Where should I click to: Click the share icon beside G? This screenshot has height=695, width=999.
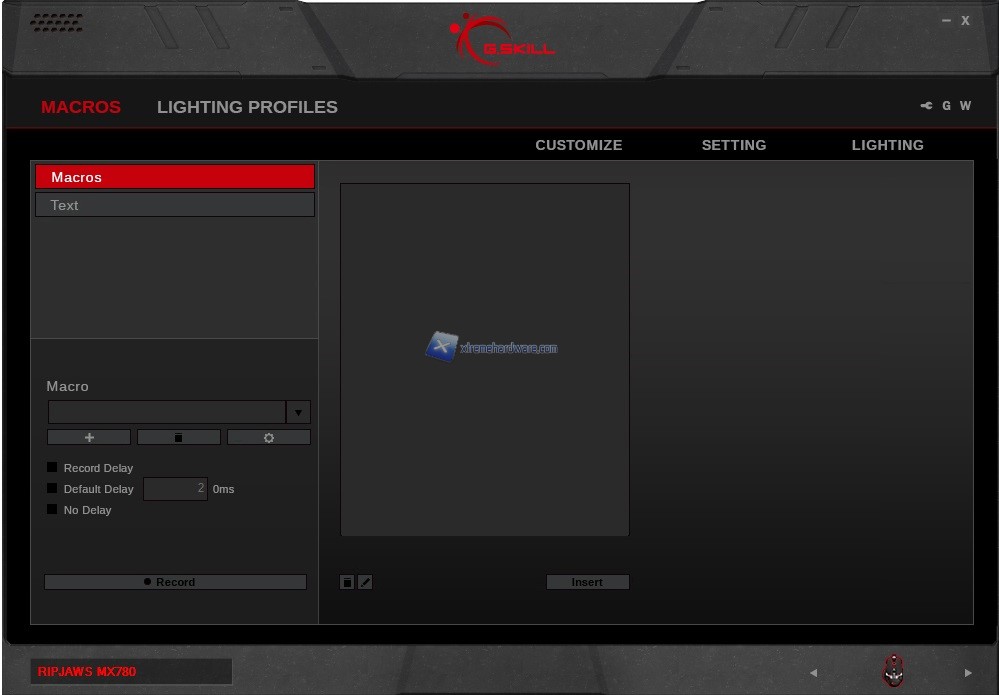coord(926,106)
